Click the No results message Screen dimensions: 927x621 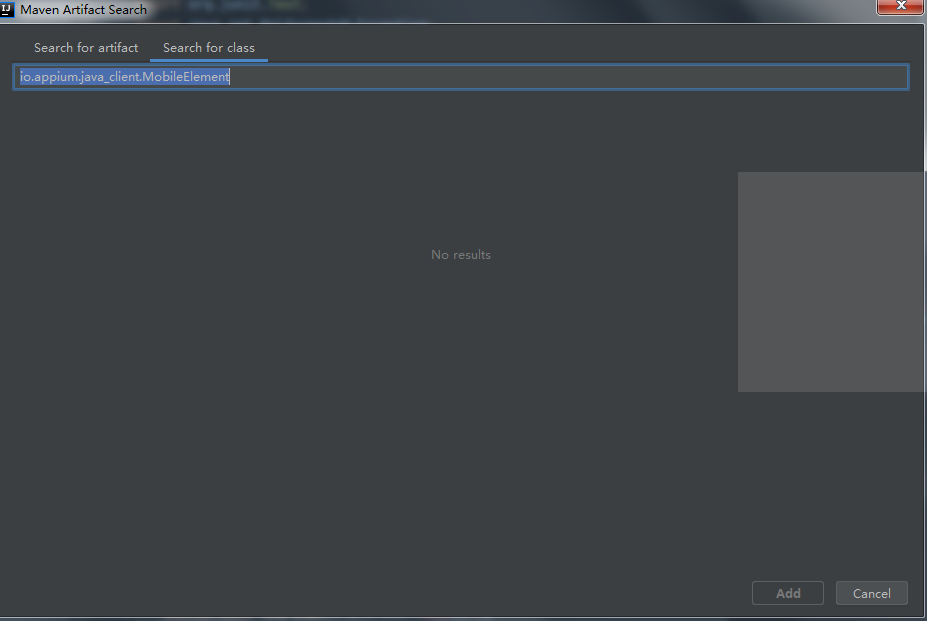460,255
